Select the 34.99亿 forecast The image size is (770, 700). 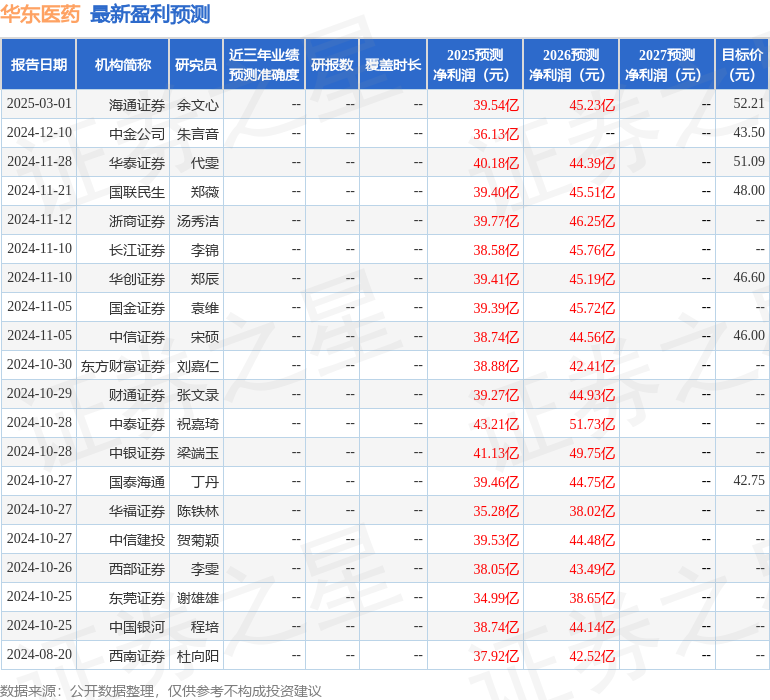[x=496, y=597]
